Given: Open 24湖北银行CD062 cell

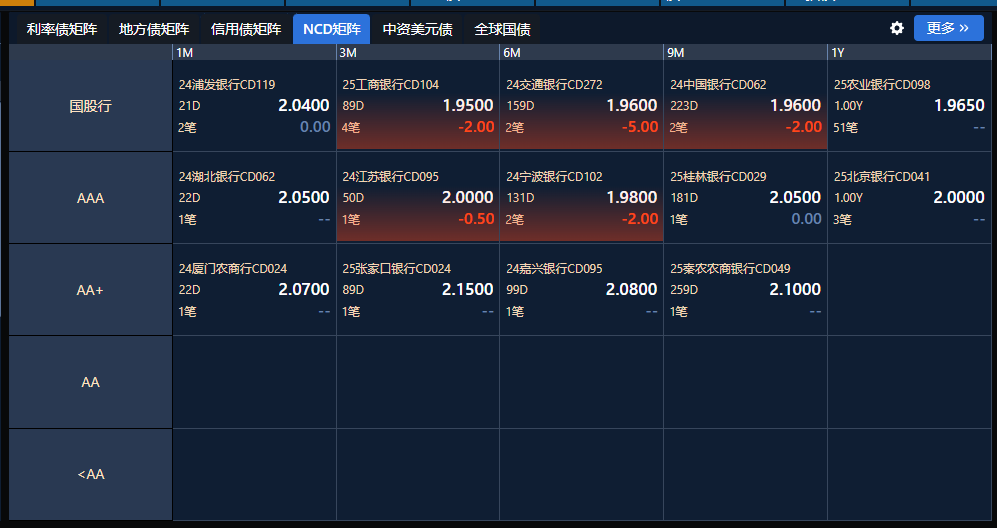Looking at the screenshot, I should click(254, 198).
